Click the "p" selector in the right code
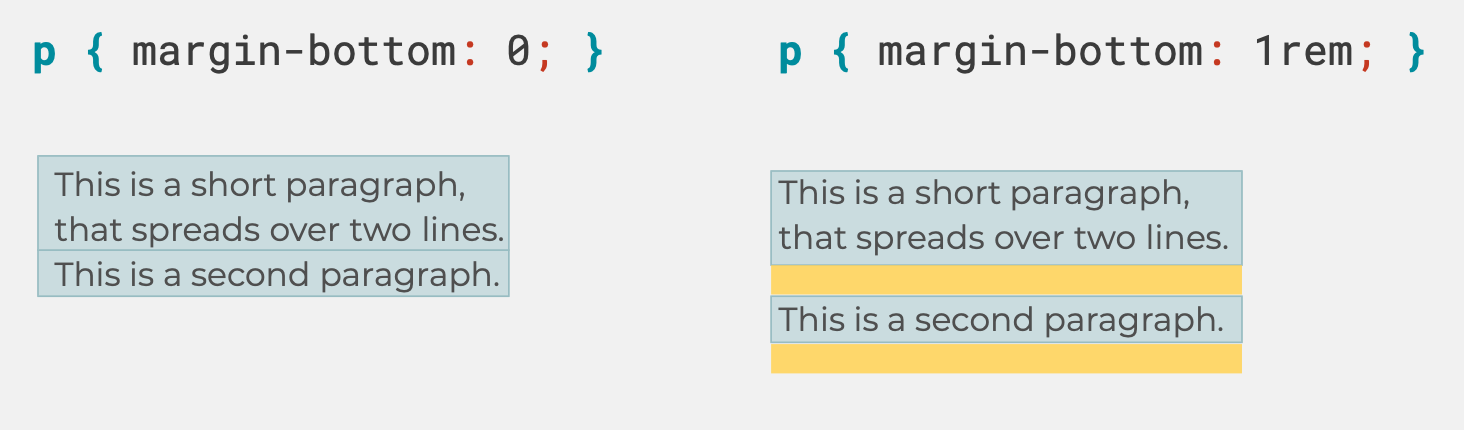 click(790, 54)
